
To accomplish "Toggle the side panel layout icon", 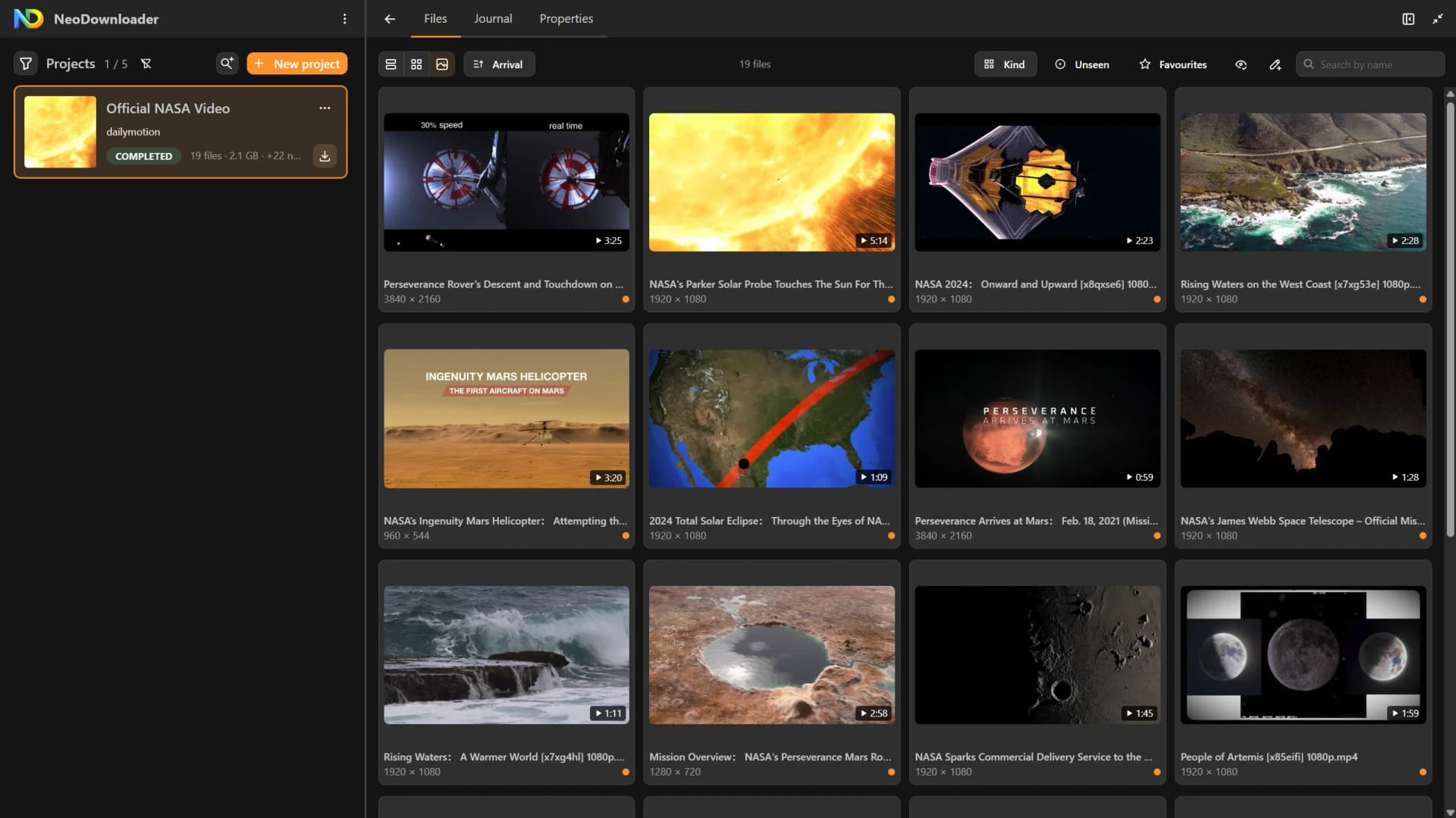I will click(x=1408, y=19).
